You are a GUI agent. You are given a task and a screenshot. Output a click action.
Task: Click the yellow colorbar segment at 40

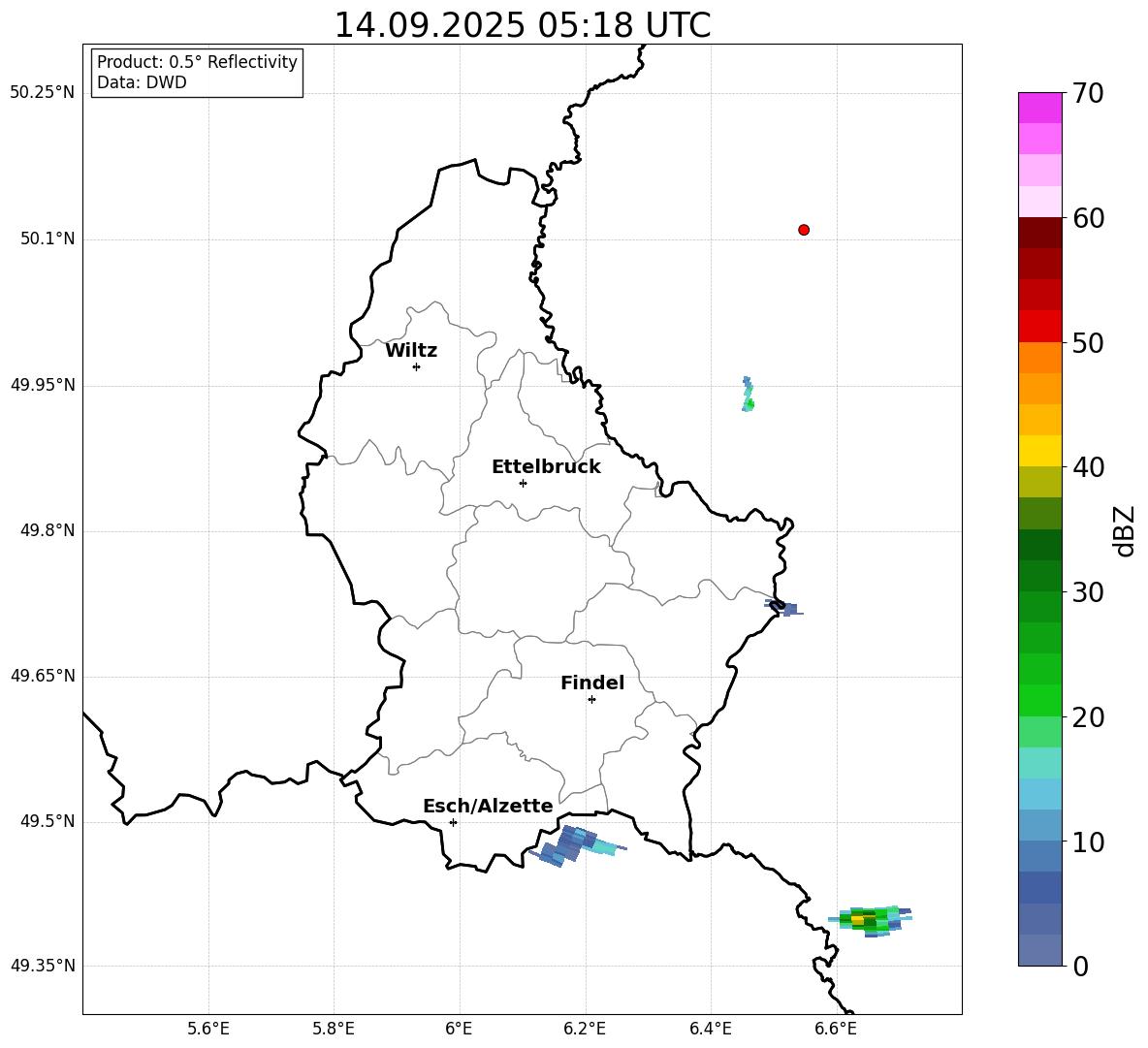click(x=1040, y=451)
